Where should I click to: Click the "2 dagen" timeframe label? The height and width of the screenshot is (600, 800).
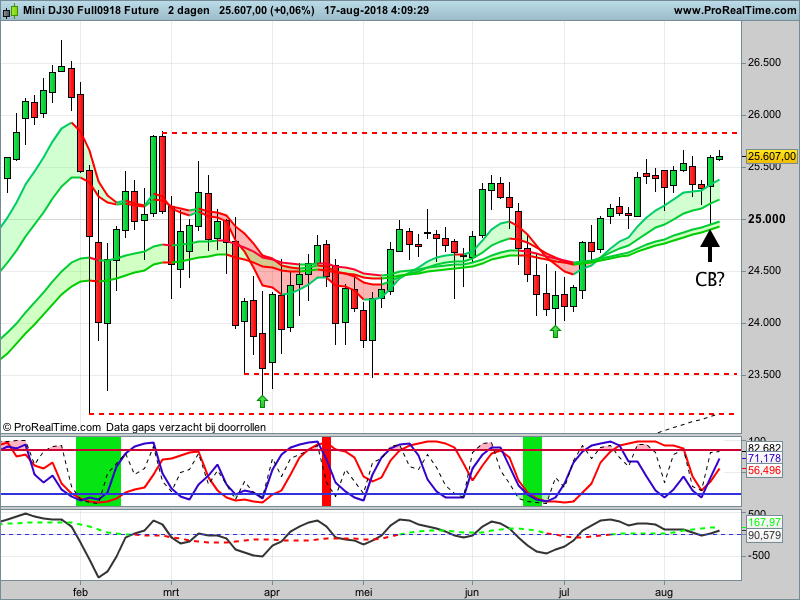[189, 10]
